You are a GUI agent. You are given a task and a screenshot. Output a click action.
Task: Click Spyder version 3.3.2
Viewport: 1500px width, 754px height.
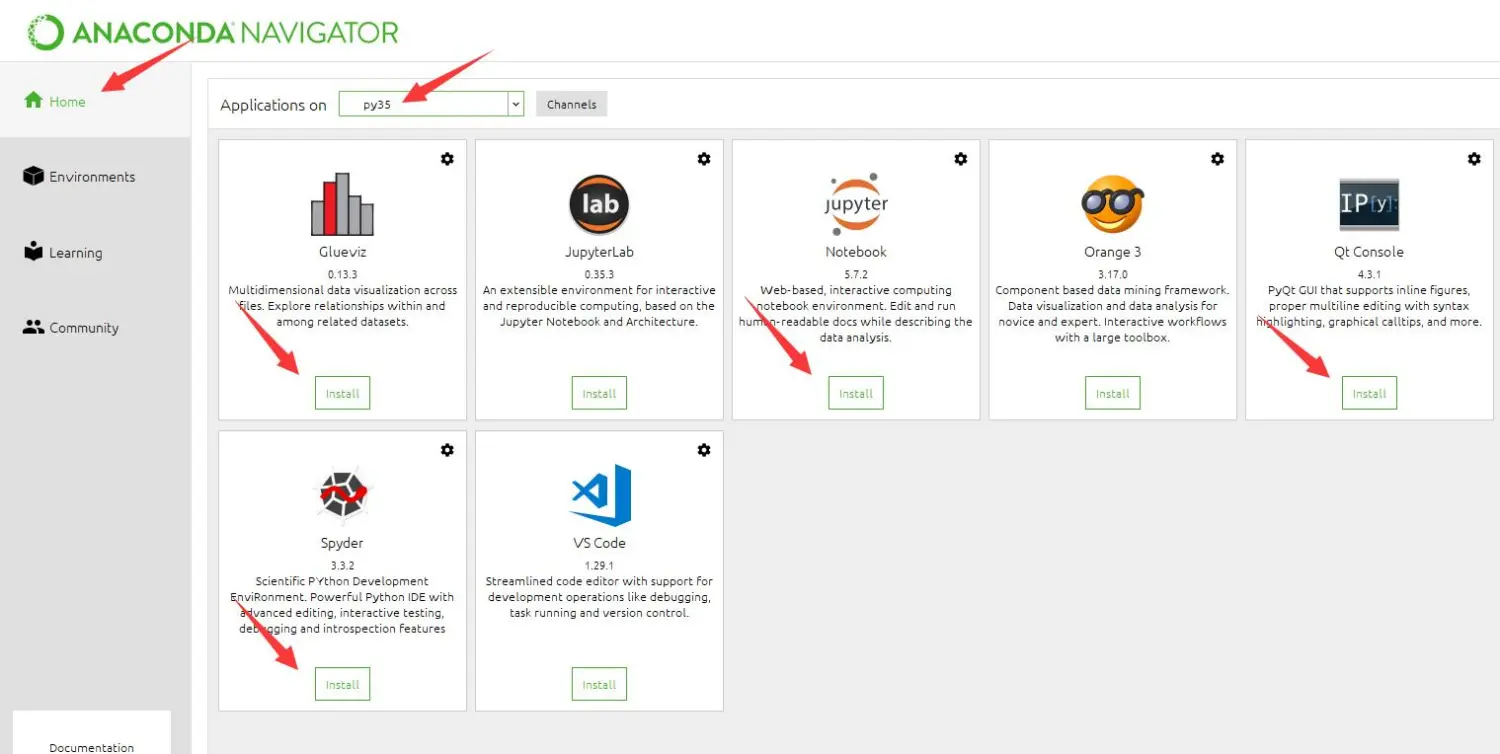(342, 565)
